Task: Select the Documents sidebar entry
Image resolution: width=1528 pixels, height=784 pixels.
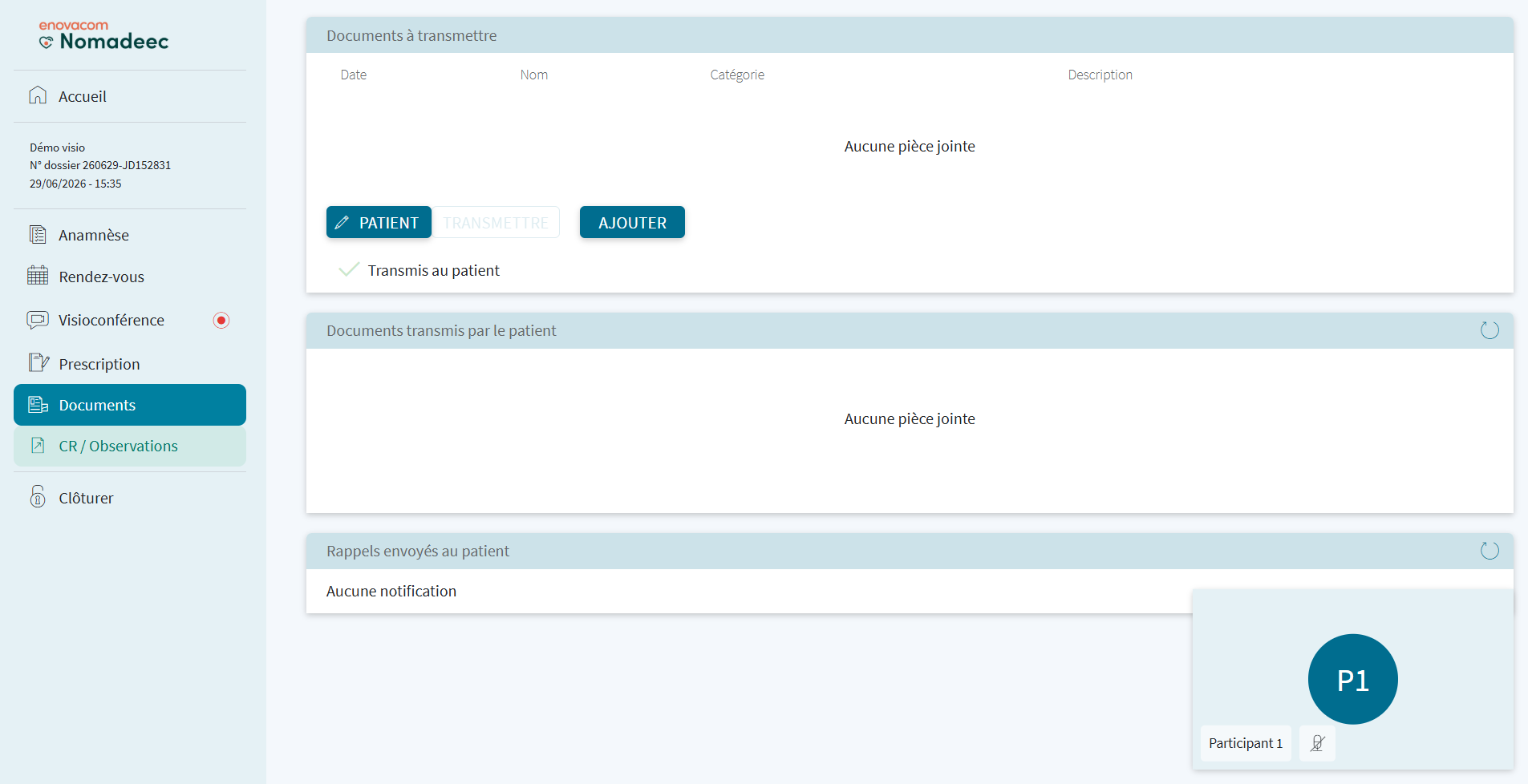Action: click(x=130, y=405)
